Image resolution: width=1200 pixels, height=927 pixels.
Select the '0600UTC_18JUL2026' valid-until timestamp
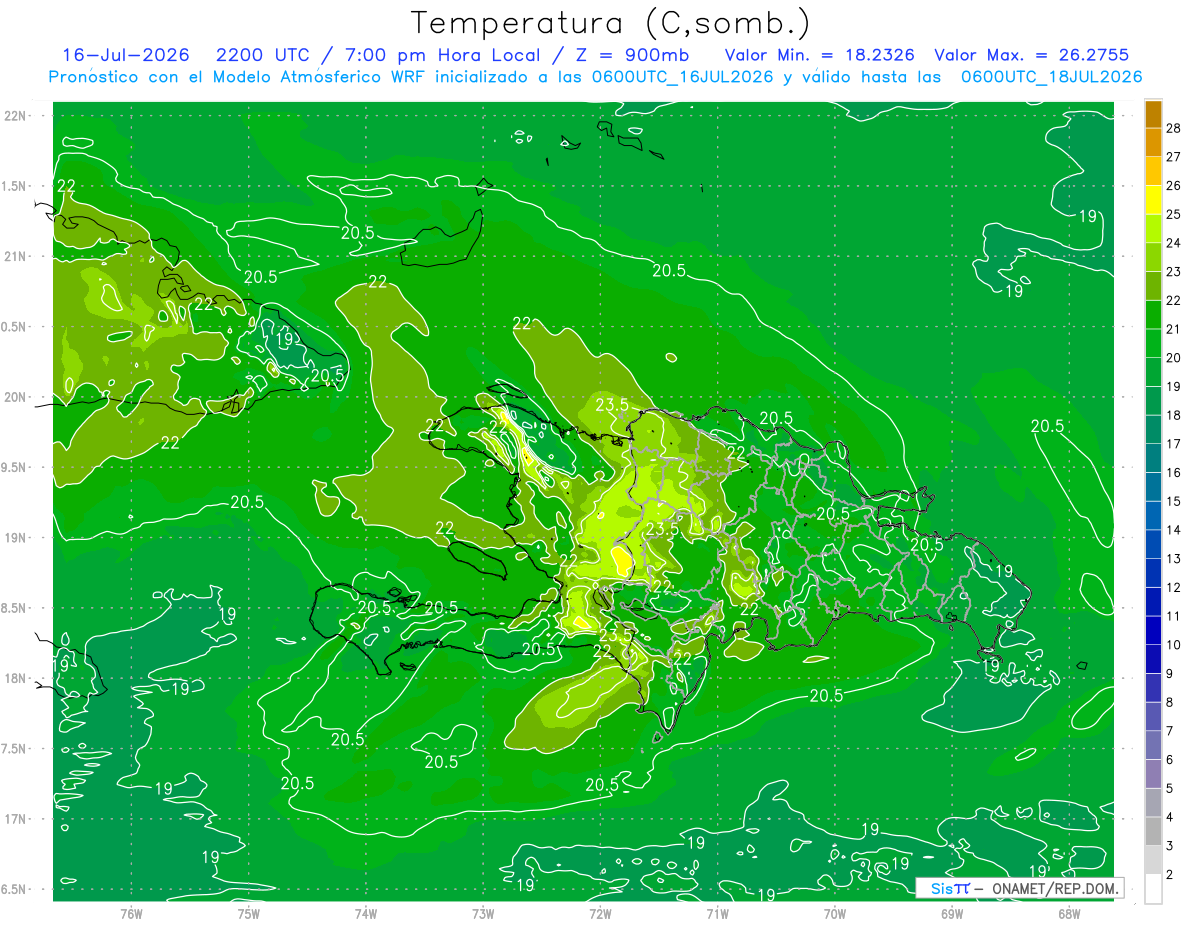pyautogui.click(x=1052, y=77)
